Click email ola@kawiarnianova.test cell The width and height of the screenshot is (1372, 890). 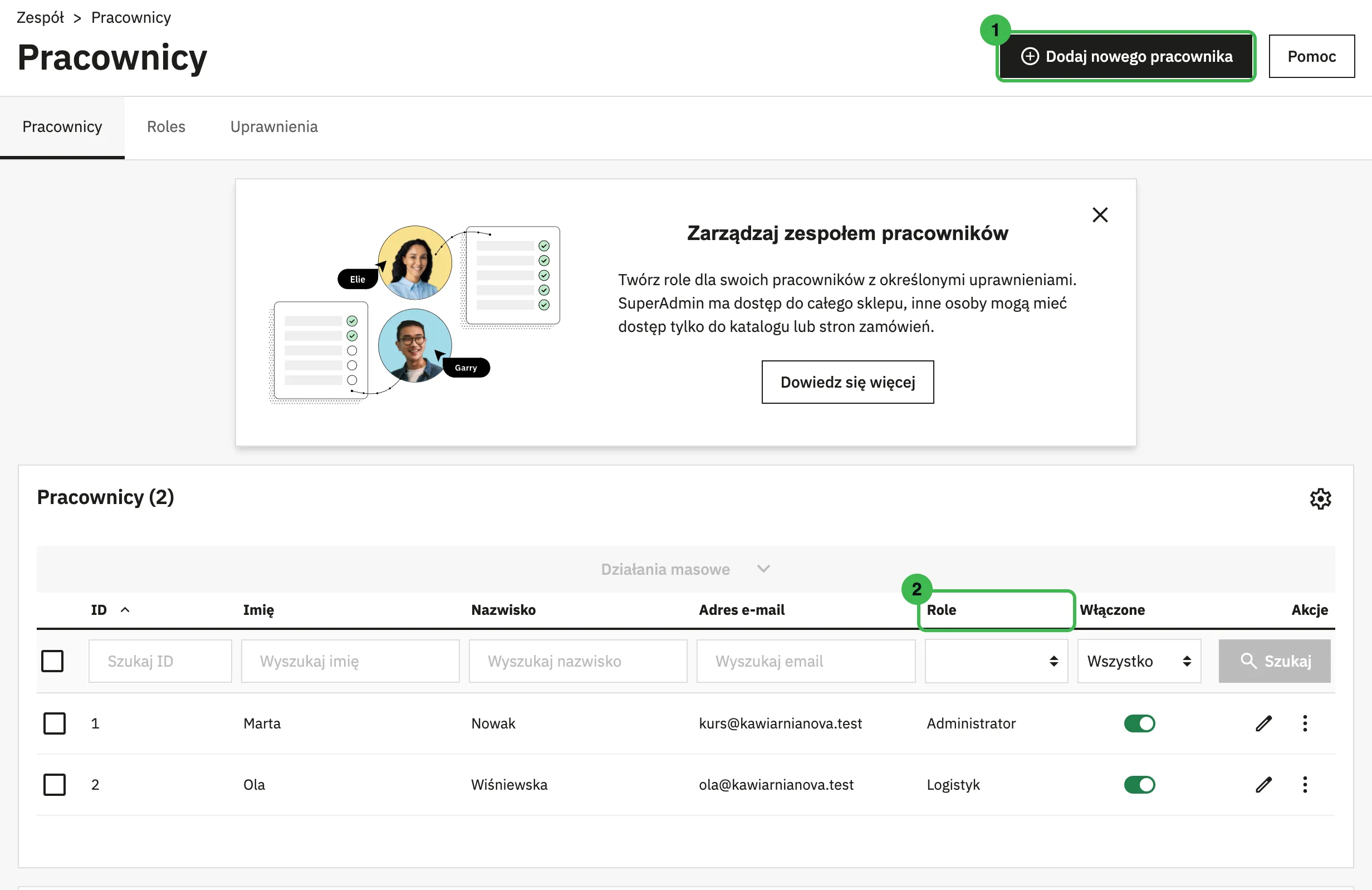[777, 785]
